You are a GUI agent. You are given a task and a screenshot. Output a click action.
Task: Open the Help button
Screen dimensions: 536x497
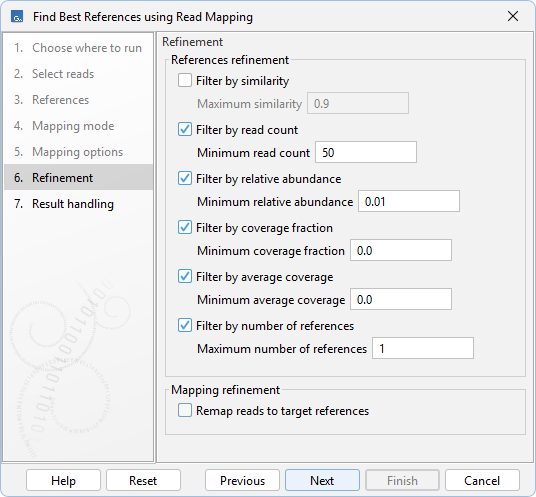[x=63, y=481]
